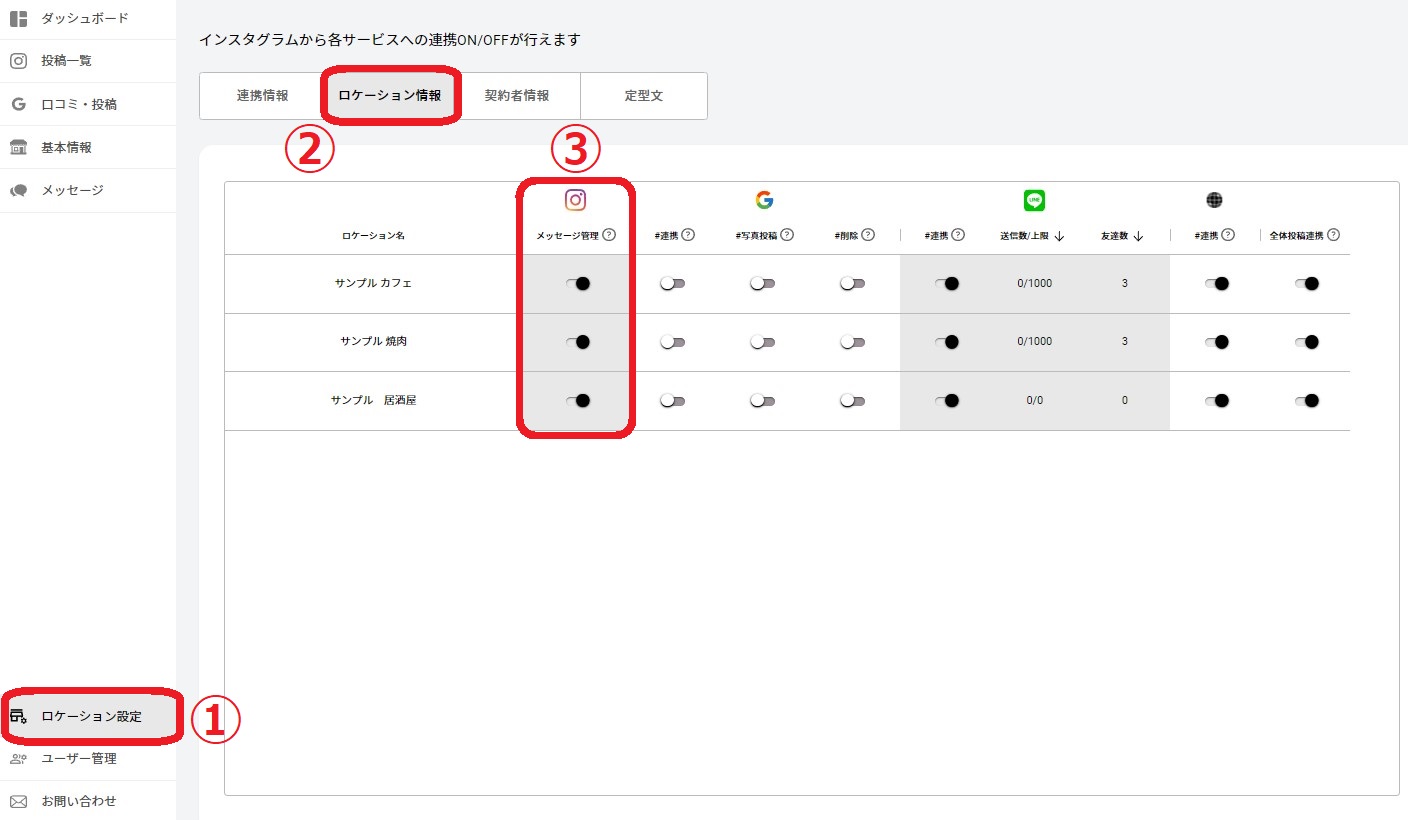This screenshot has width=1408, height=820.
Task: Open ユーザー管理 in the sidebar
Action: coord(78,759)
